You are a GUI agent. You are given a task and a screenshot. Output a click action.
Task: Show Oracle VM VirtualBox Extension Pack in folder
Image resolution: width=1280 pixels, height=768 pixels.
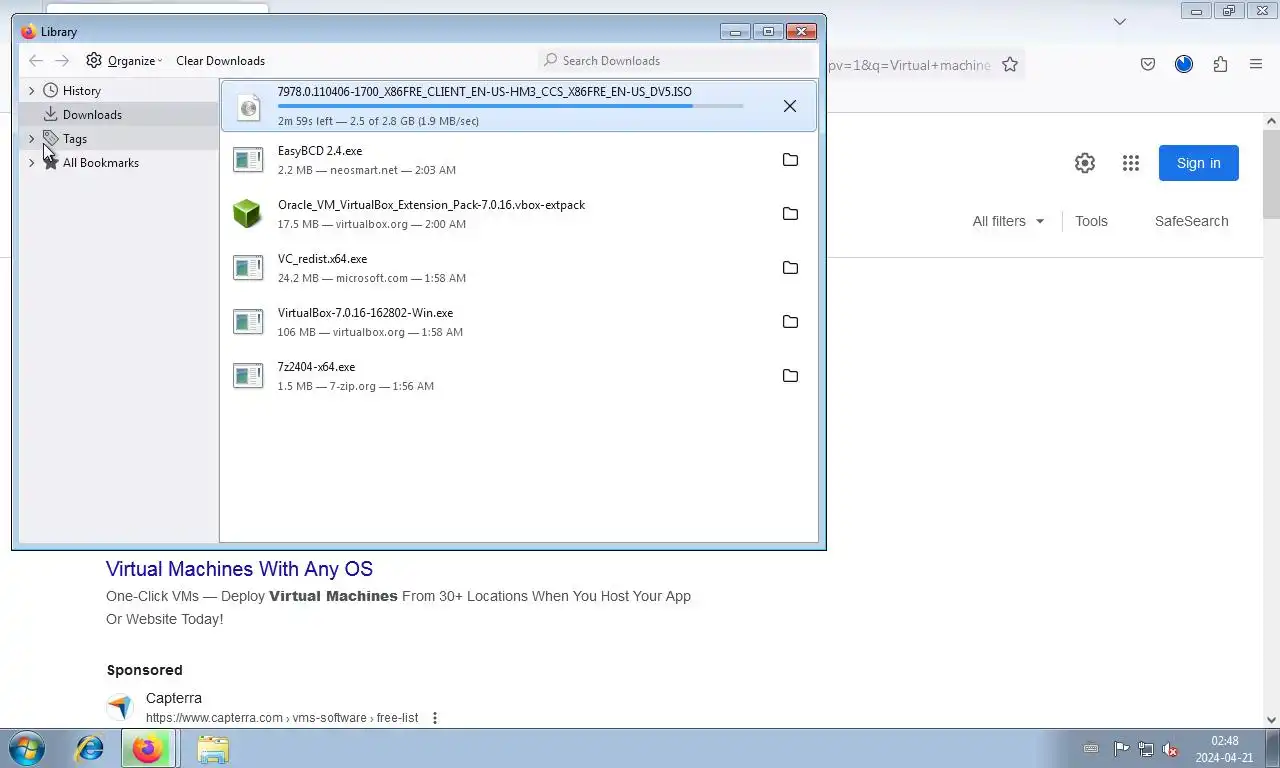(x=790, y=214)
